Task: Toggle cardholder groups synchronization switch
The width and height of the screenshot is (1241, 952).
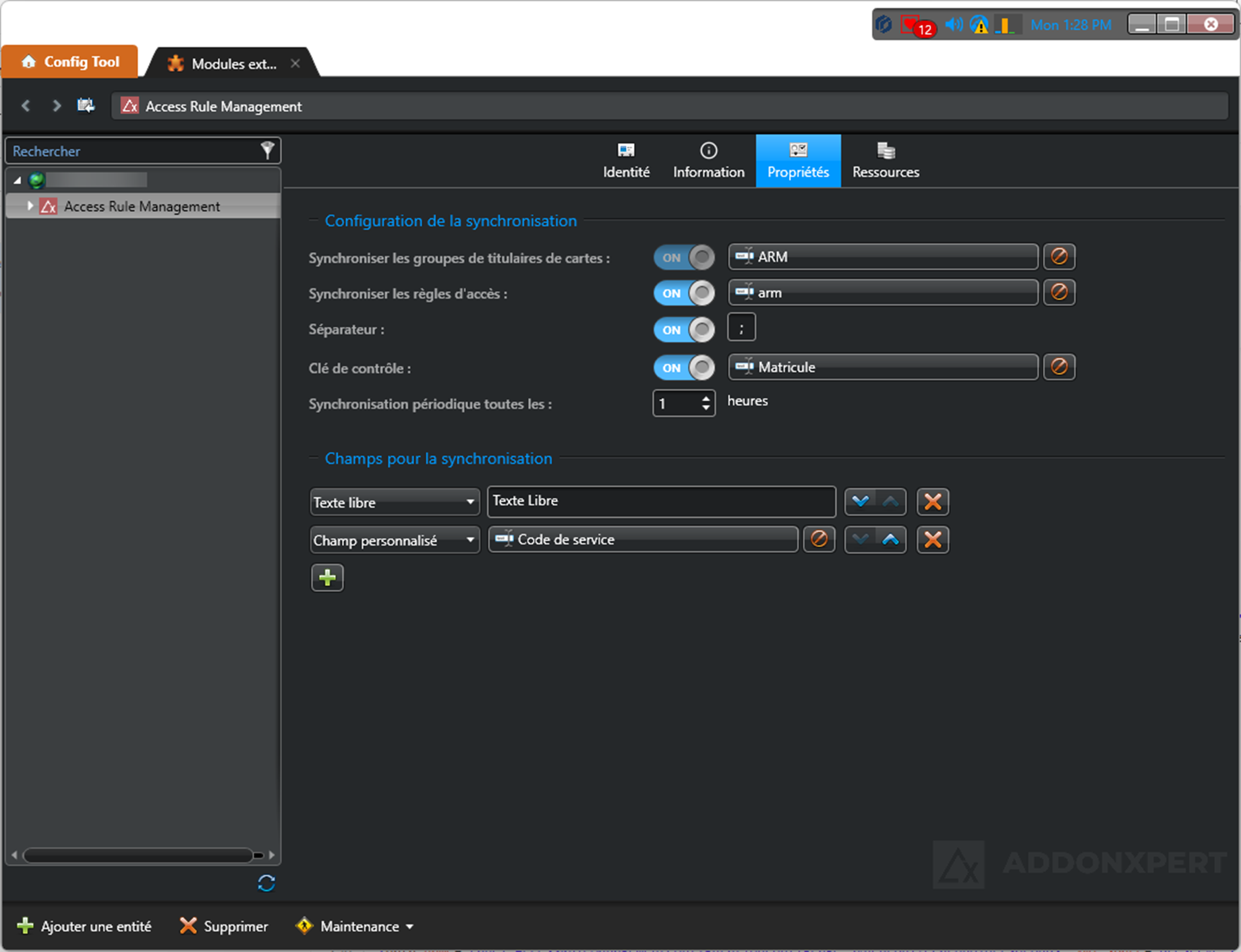Action: pos(684,257)
